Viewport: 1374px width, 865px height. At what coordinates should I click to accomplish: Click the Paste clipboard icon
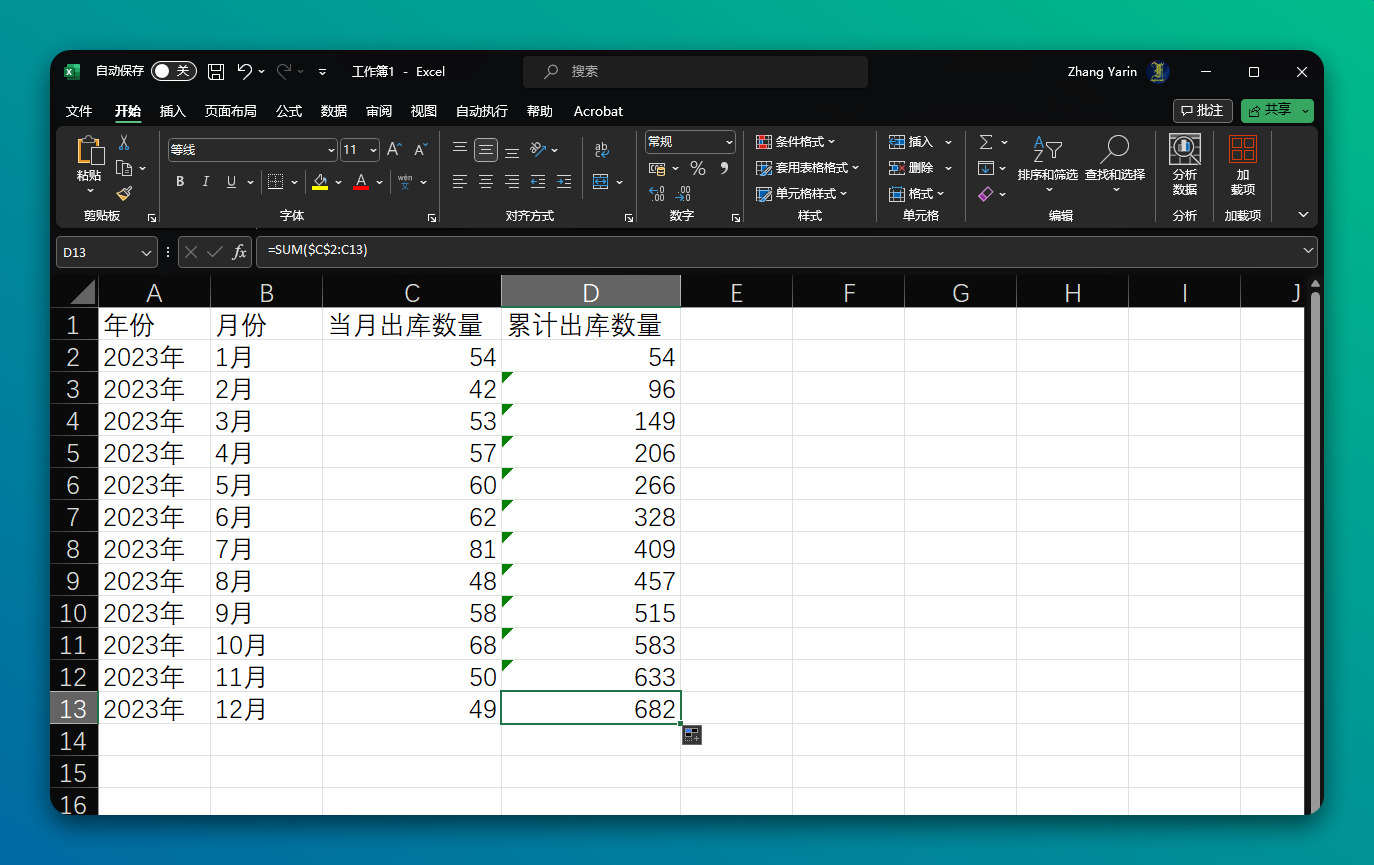pyautogui.click(x=89, y=151)
